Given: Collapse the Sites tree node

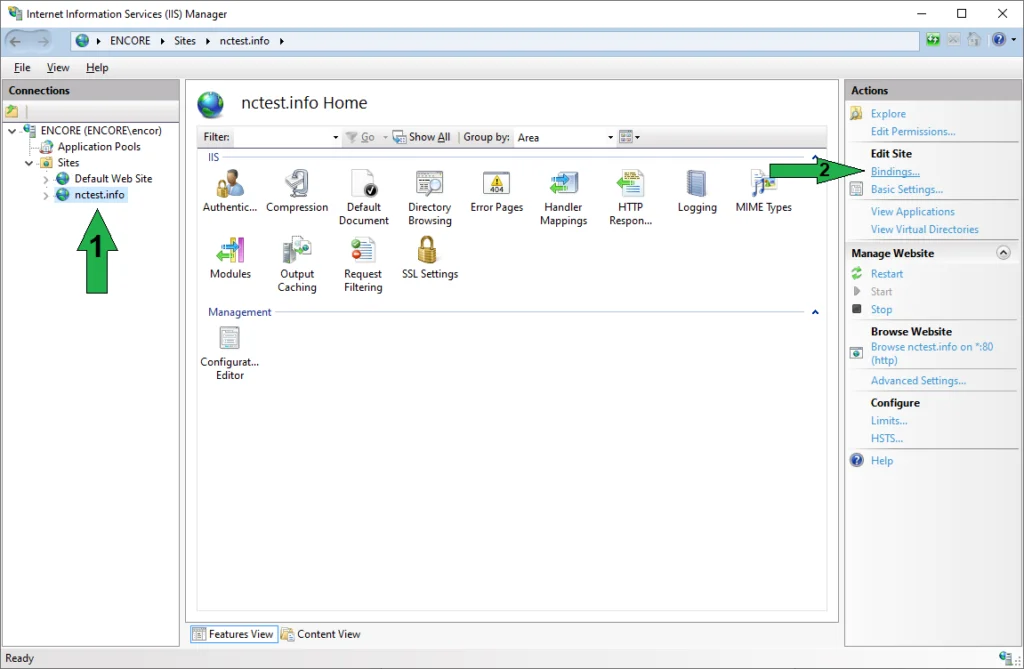Looking at the screenshot, I should click(29, 163).
